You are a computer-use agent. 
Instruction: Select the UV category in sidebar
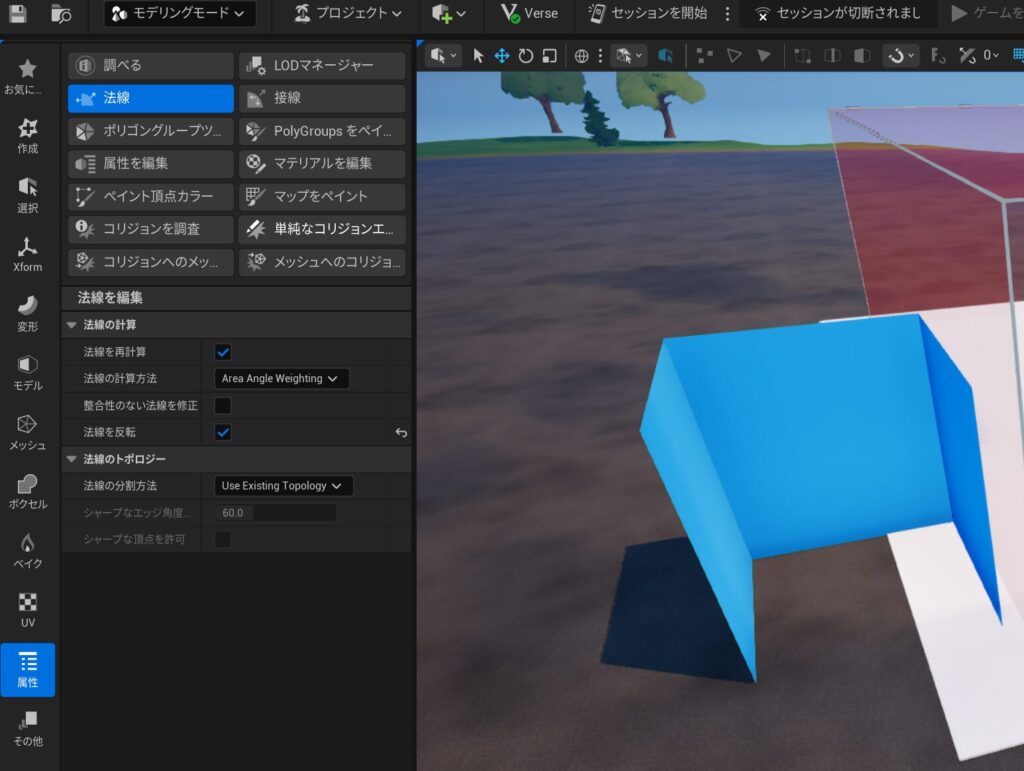click(x=27, y=609)
